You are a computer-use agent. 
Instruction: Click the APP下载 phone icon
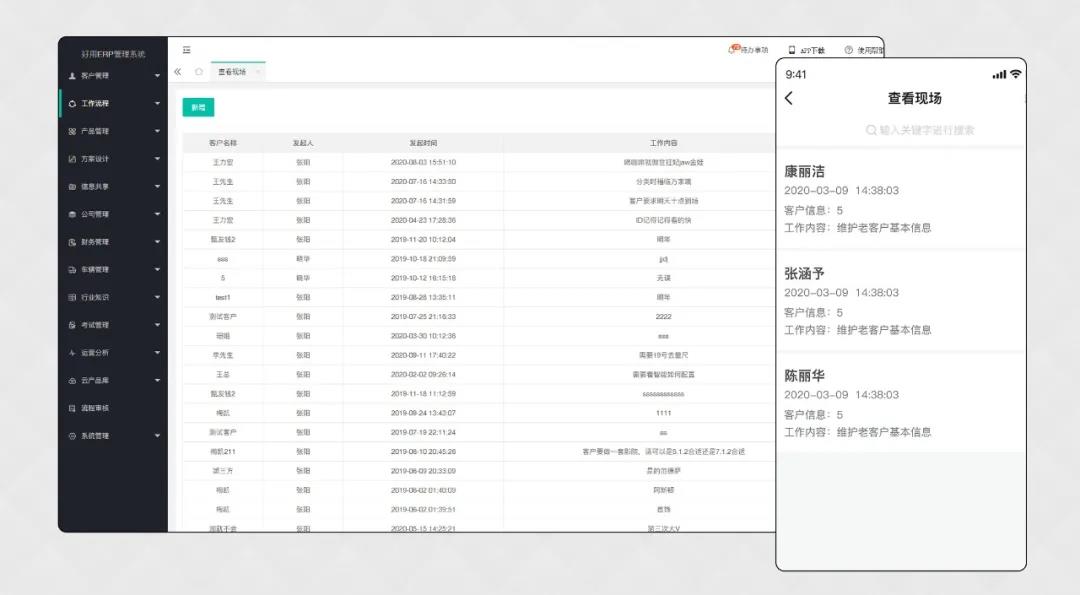tap(792, 50)
